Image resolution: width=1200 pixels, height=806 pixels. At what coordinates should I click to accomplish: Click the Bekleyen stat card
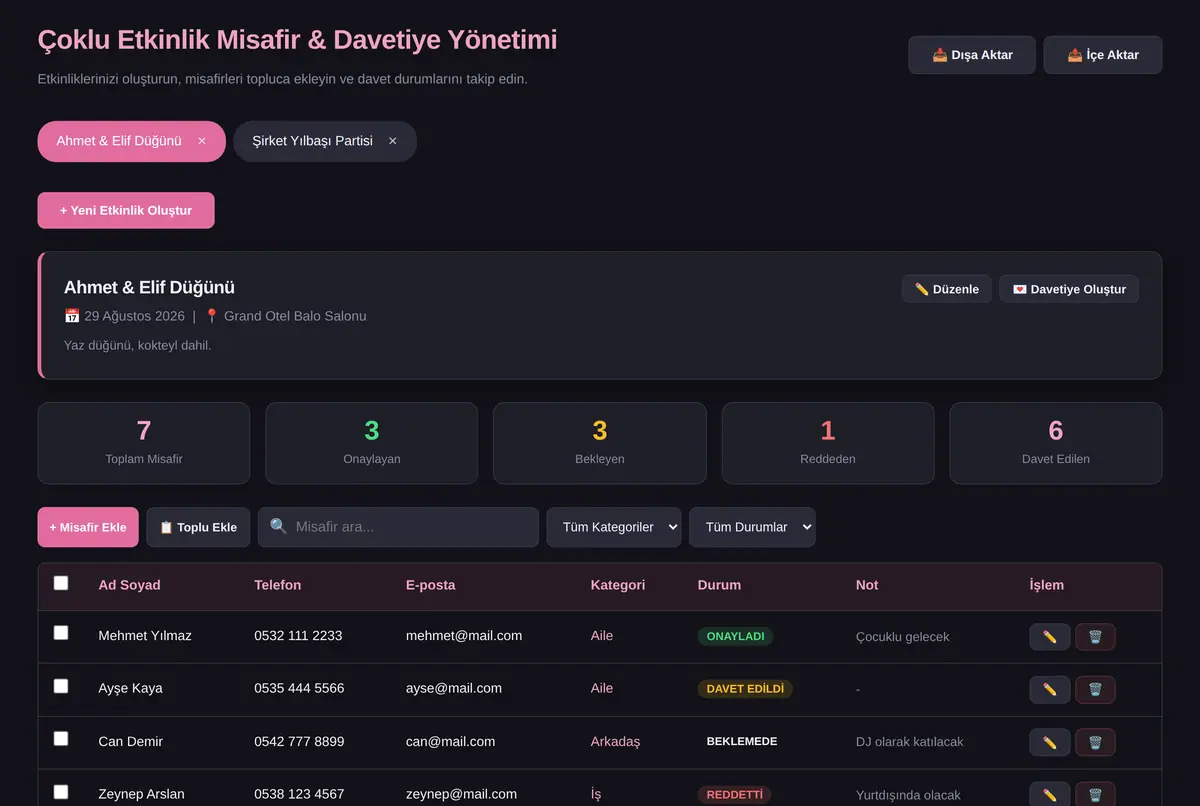coord(600,443)
